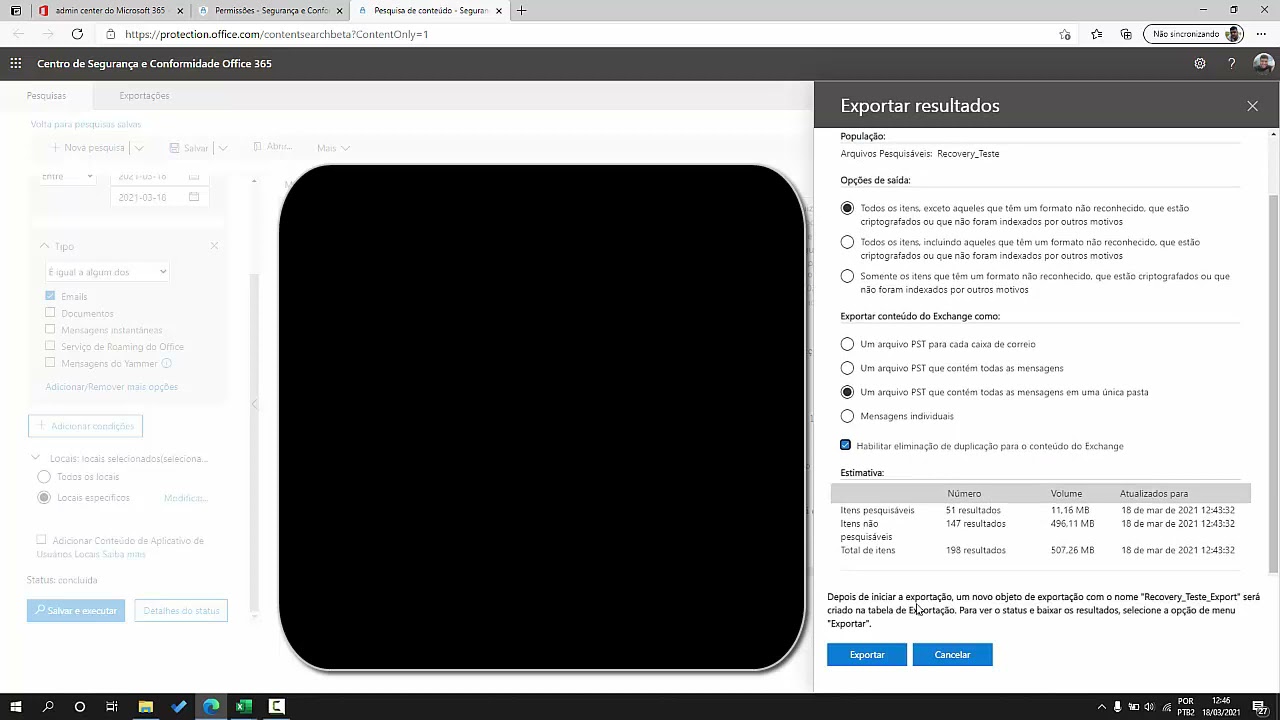Open Windows Start menu
Image resolution: width=1280 pixels, height=720 pixels.
[15, 706]
